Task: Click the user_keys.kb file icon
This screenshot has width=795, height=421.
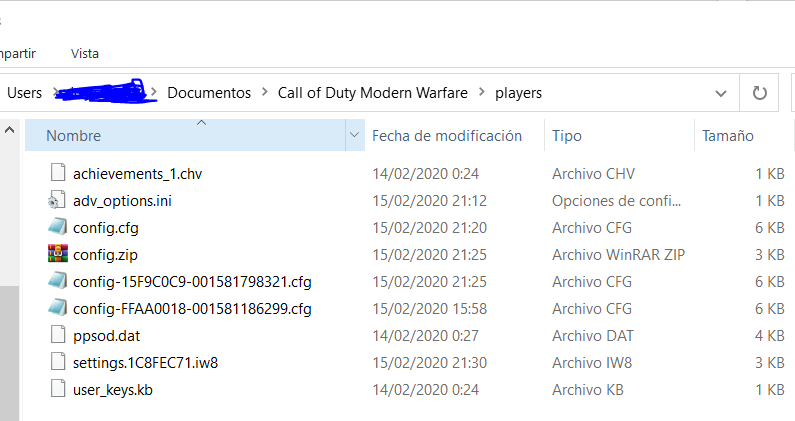Action: click(x=58, y=389)
